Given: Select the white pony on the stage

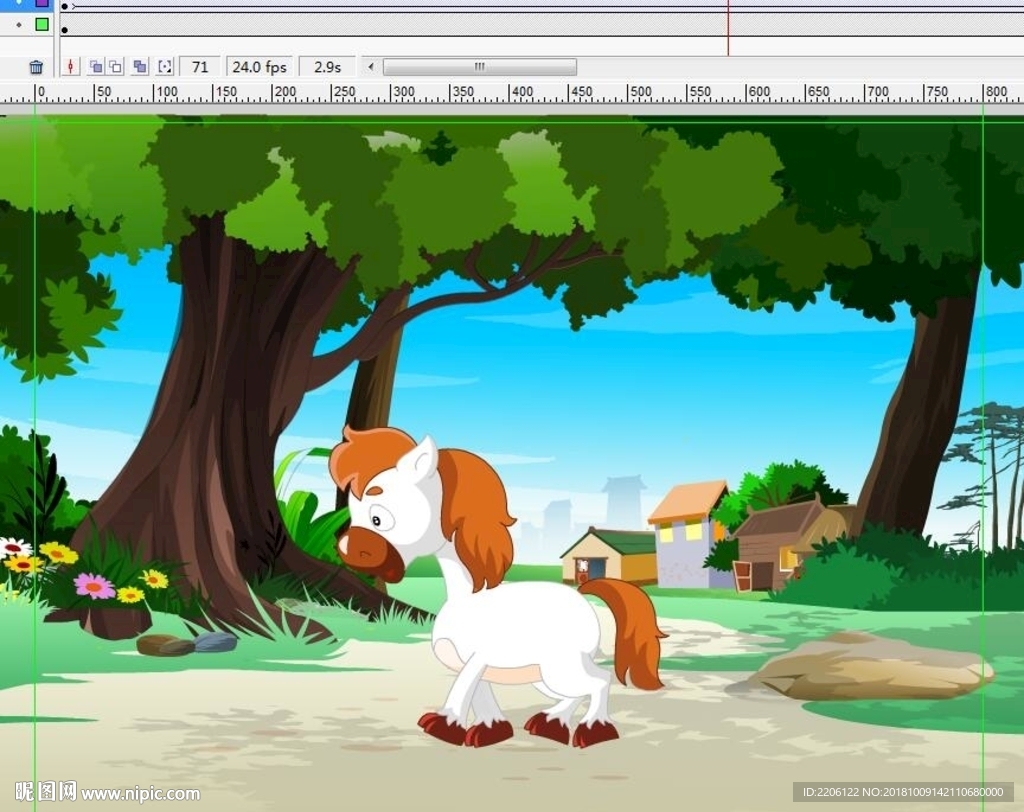Looking at the screenshot, I should (500, 620).
